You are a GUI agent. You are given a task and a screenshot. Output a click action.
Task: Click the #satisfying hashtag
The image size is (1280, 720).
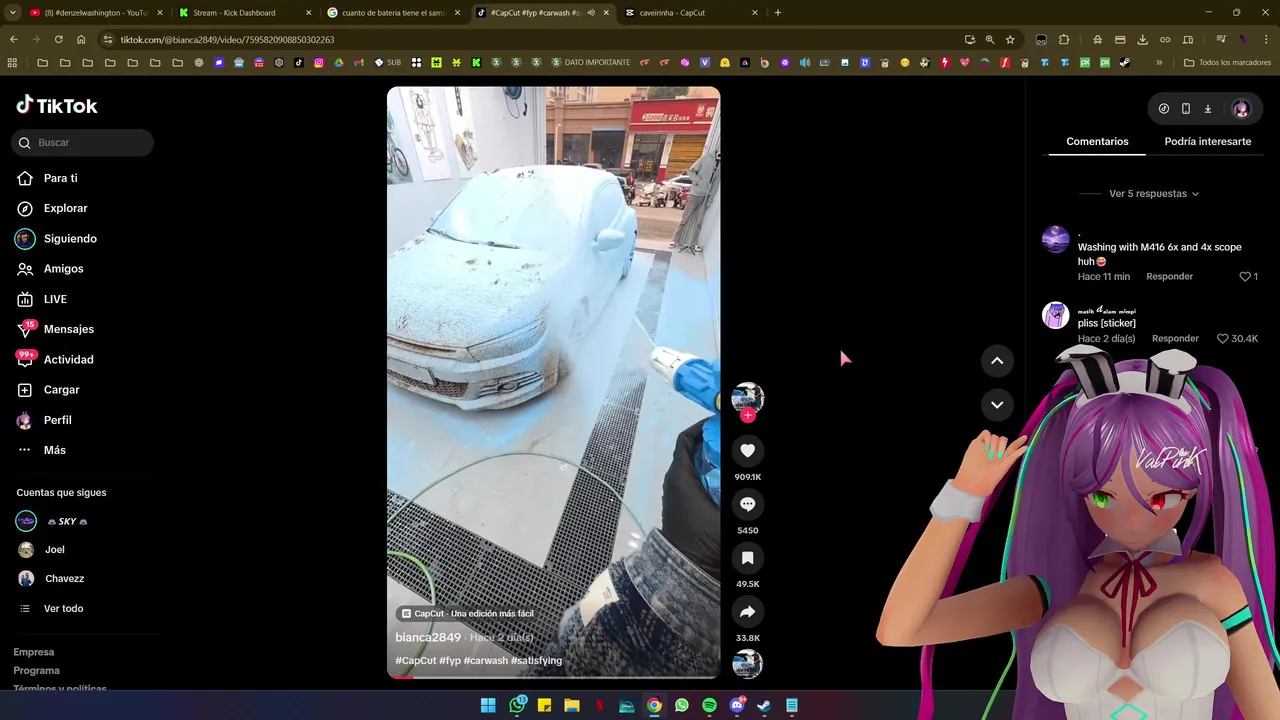(x=536, y=661)
